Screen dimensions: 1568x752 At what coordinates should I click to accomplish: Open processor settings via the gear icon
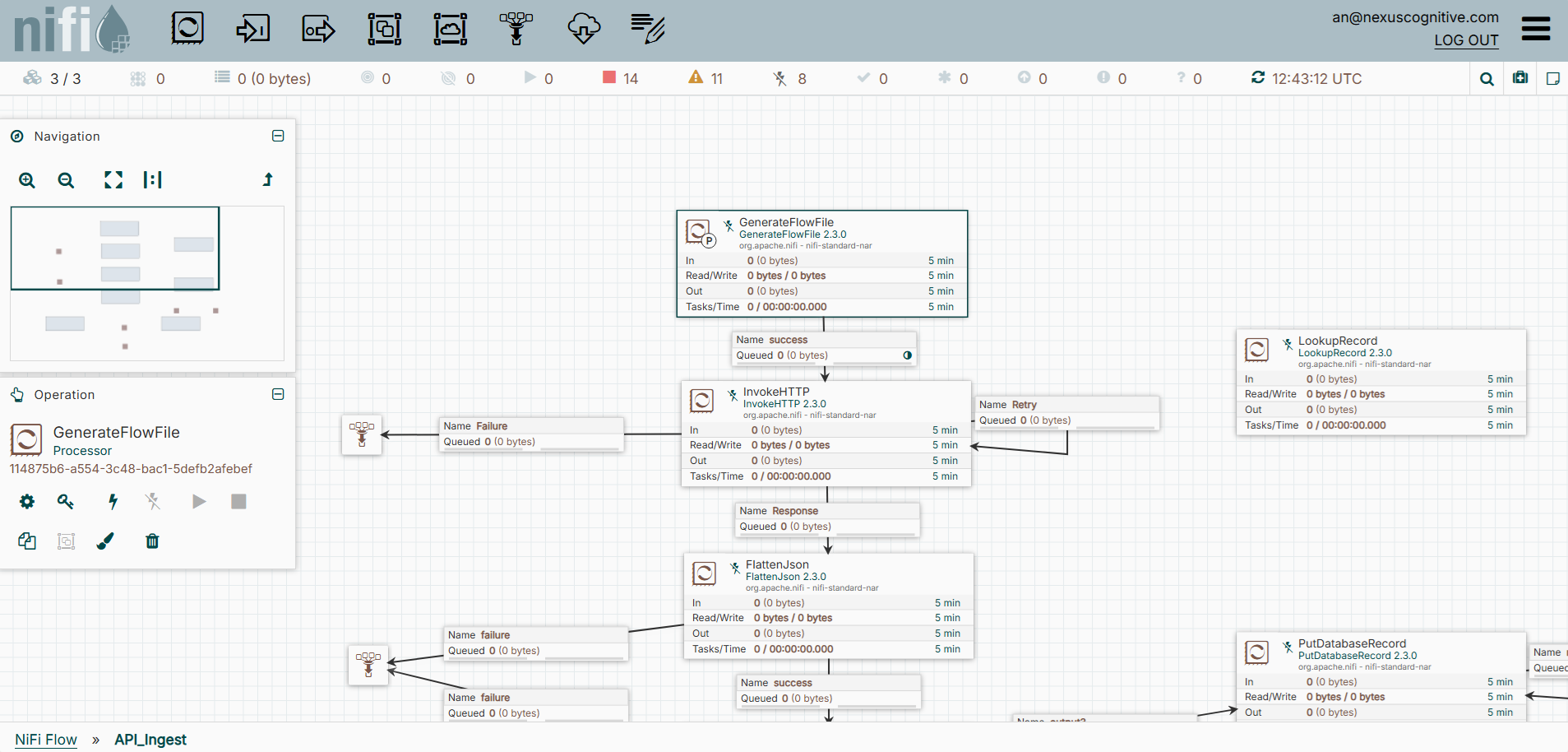point(27,501)
